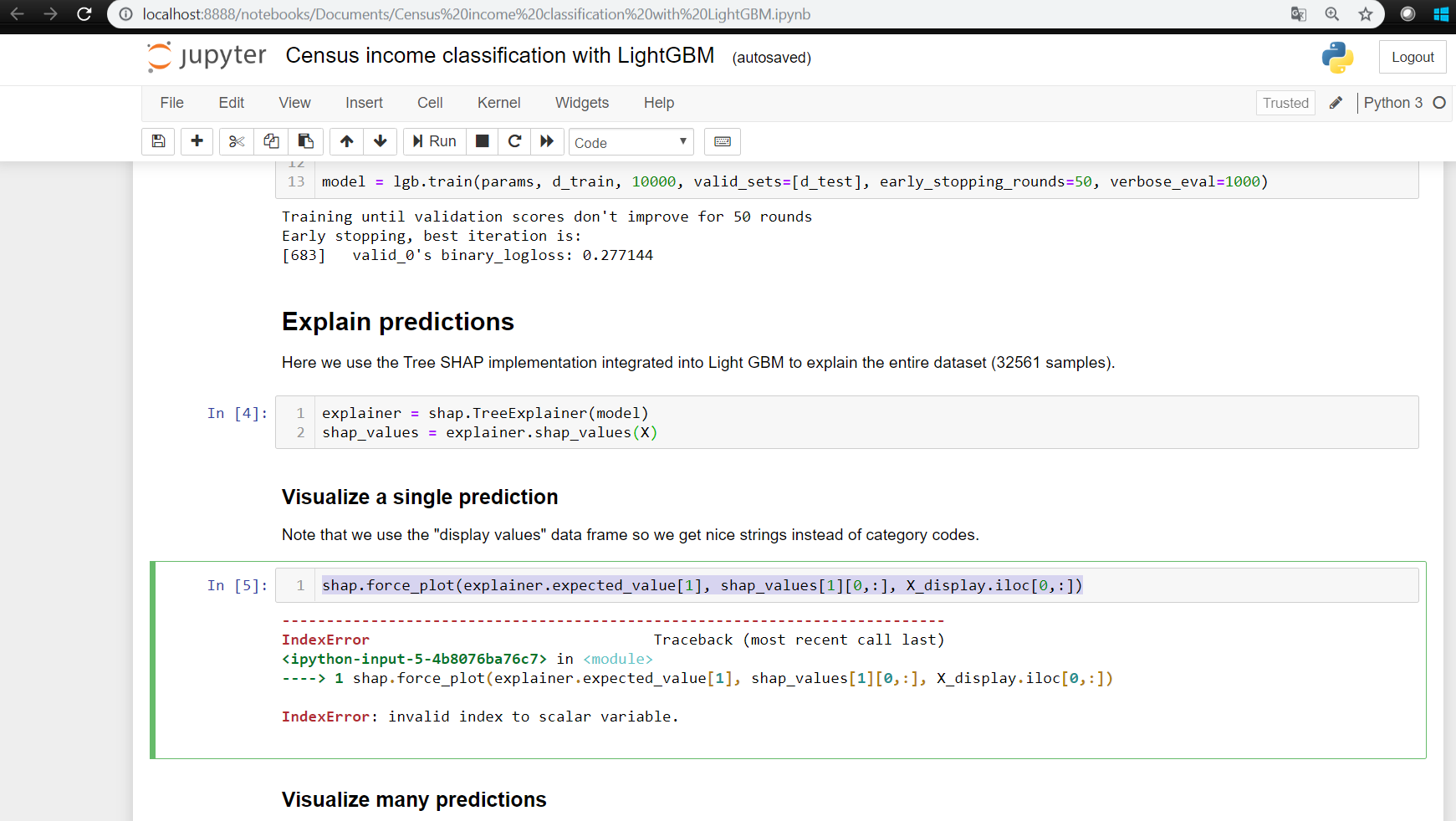Save the notebook using the save icon
Image resolution: width=1456 pixels, height=821 pixels.
click(158, 141)
